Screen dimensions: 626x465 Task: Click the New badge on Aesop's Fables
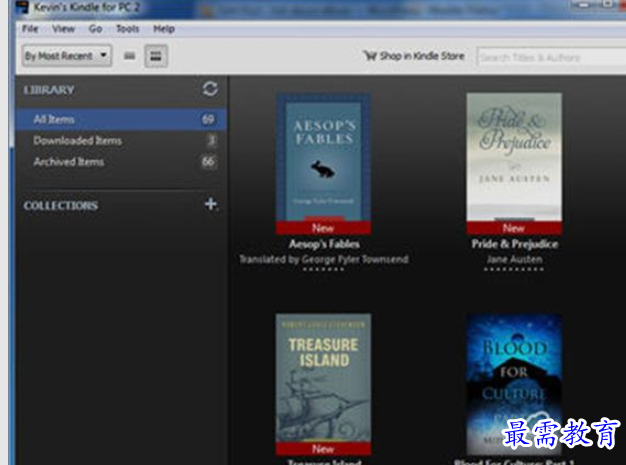323,228
